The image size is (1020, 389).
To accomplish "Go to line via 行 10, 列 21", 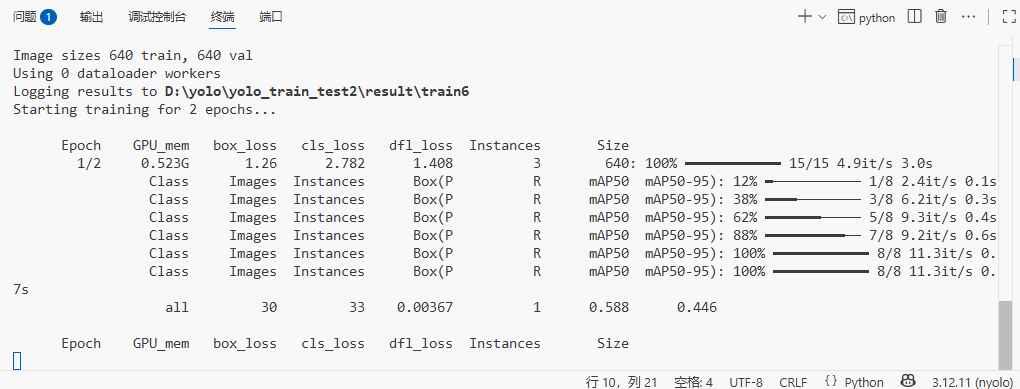I will 621,382.
